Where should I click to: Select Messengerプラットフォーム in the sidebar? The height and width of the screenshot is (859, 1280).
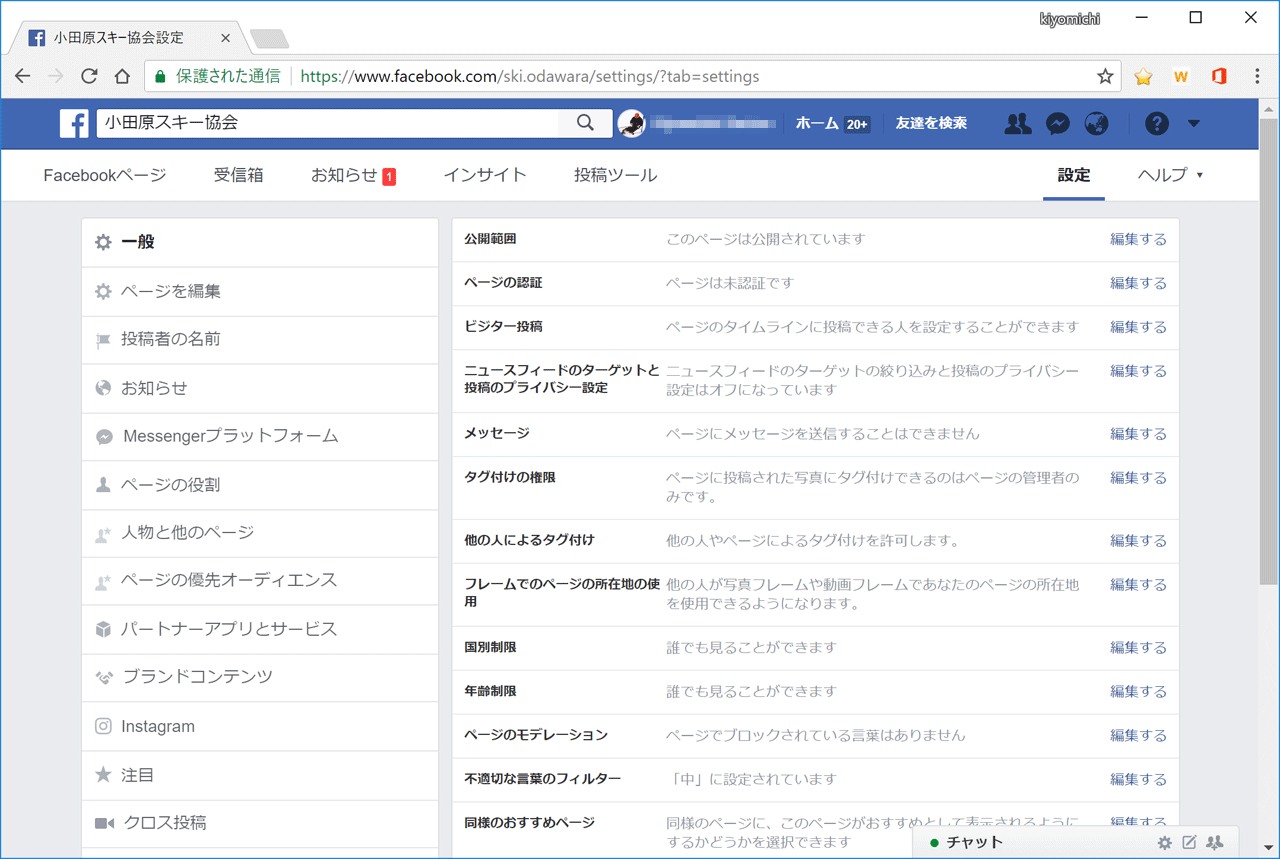pyautogui.click(x=260, y=436)
